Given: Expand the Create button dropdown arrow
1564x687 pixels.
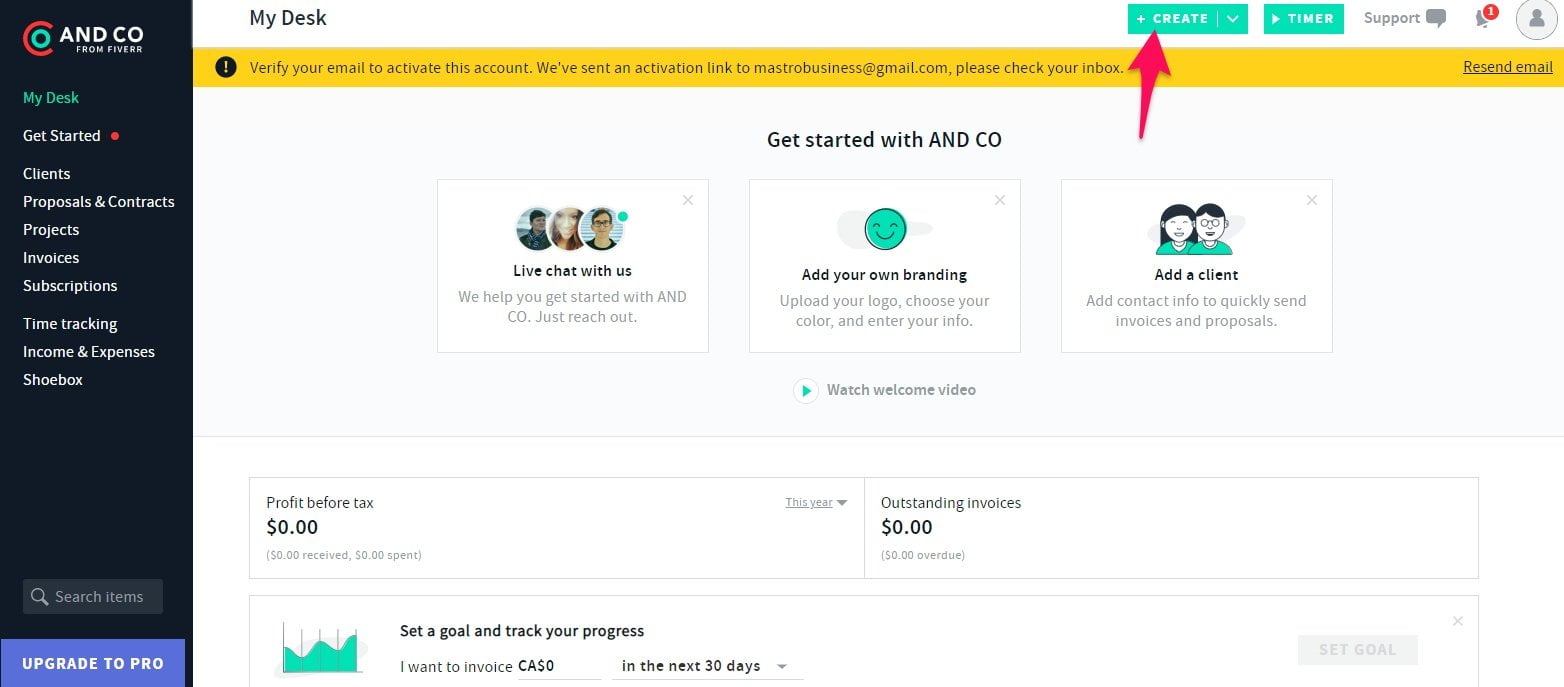Looking at the screenshot, I should [1233, 19].
